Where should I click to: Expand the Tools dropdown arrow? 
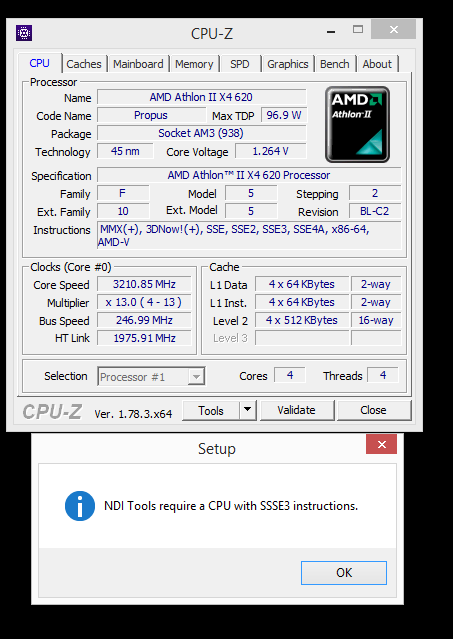tap(248, 410)
